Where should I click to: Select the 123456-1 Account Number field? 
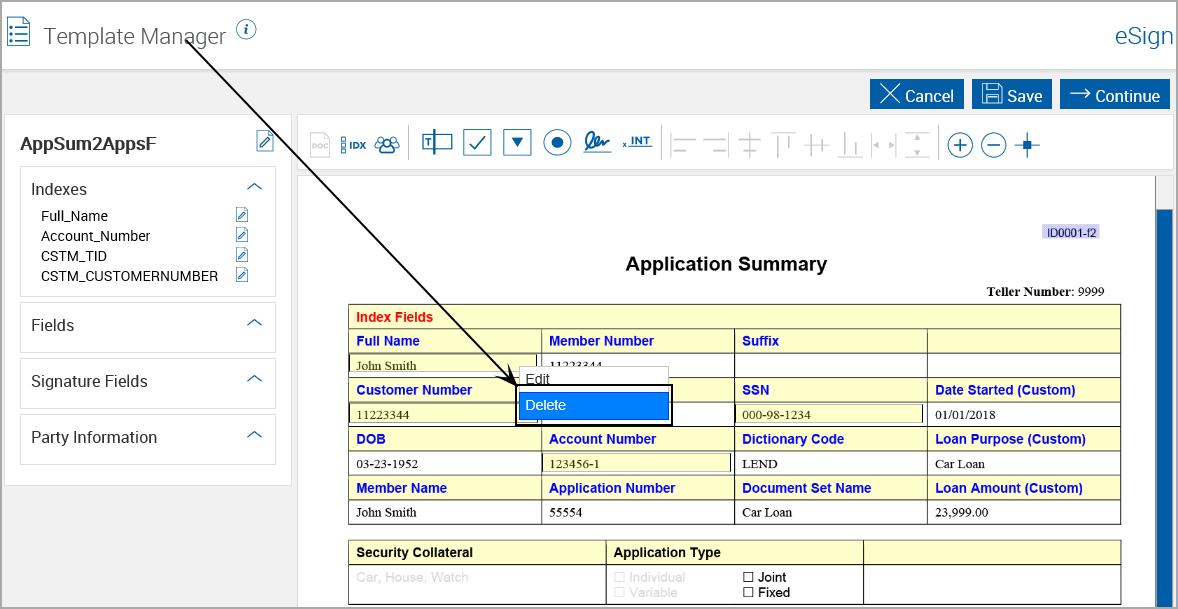(636, 463)
